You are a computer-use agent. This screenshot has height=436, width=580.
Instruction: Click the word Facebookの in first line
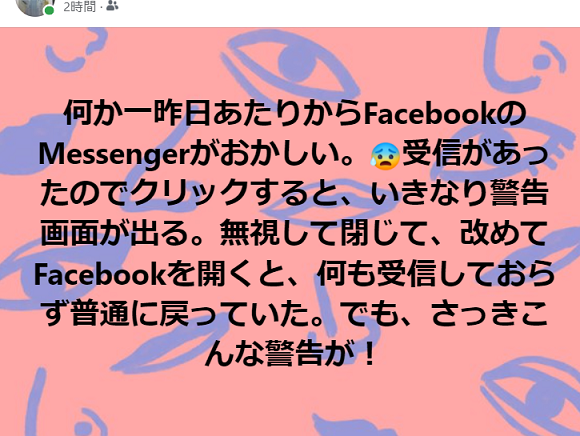445,114
